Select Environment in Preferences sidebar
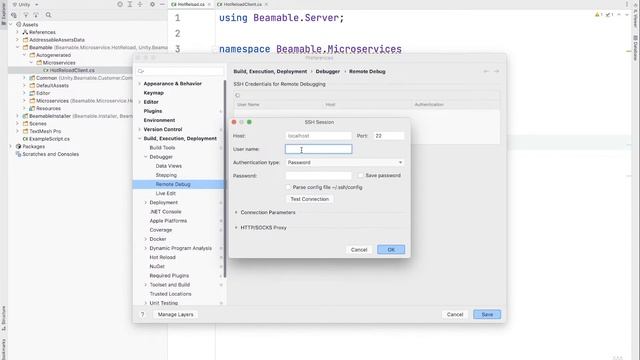Viewport: 640px width, 360px height. coord(159,120)
